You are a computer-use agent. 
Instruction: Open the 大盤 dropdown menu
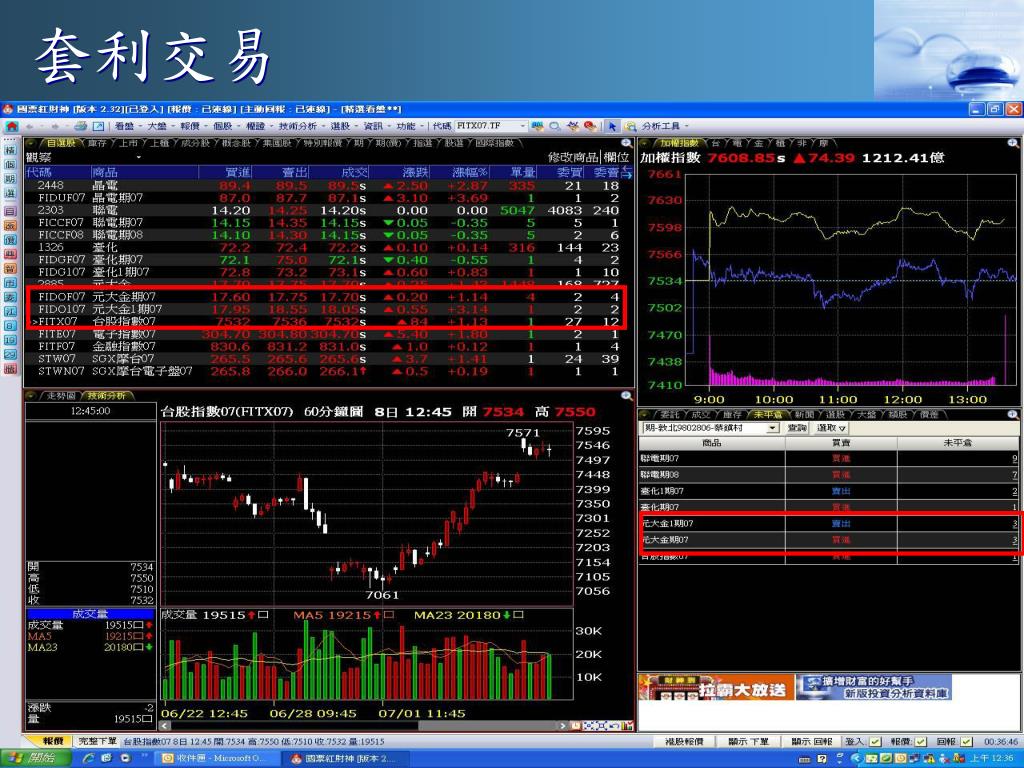pyautogui.click(x=161, y=126)
